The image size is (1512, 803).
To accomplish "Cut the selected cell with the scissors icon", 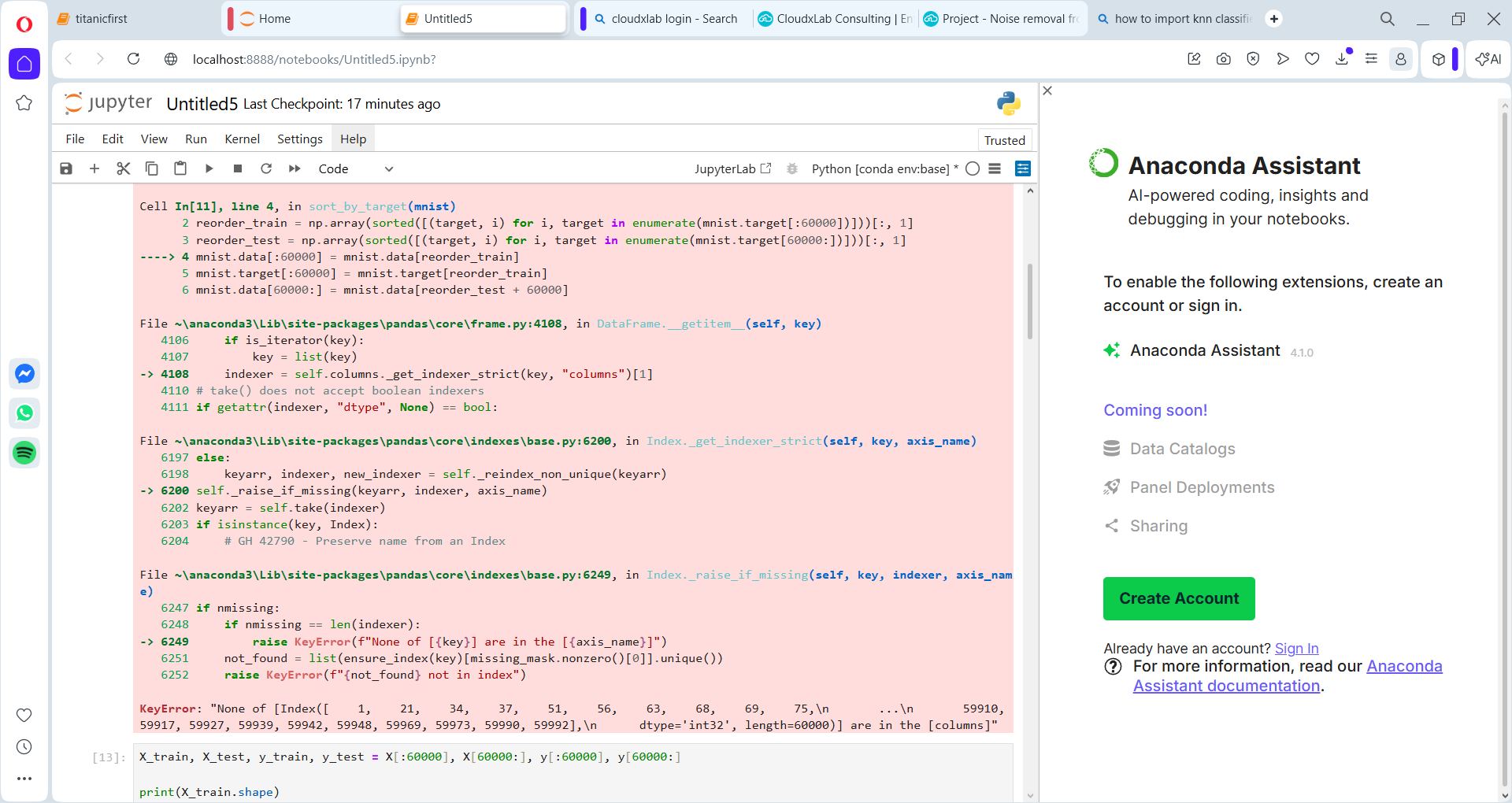I will point(123,168).
